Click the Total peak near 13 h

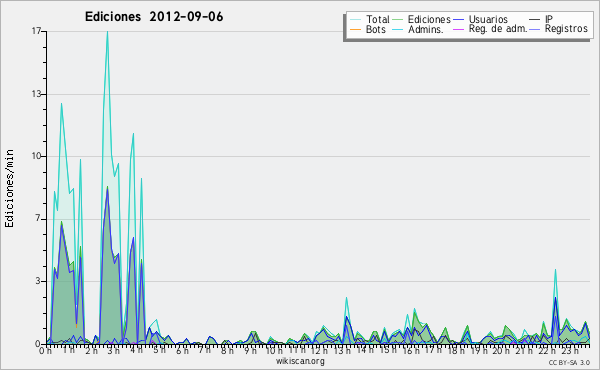point(346,298)
